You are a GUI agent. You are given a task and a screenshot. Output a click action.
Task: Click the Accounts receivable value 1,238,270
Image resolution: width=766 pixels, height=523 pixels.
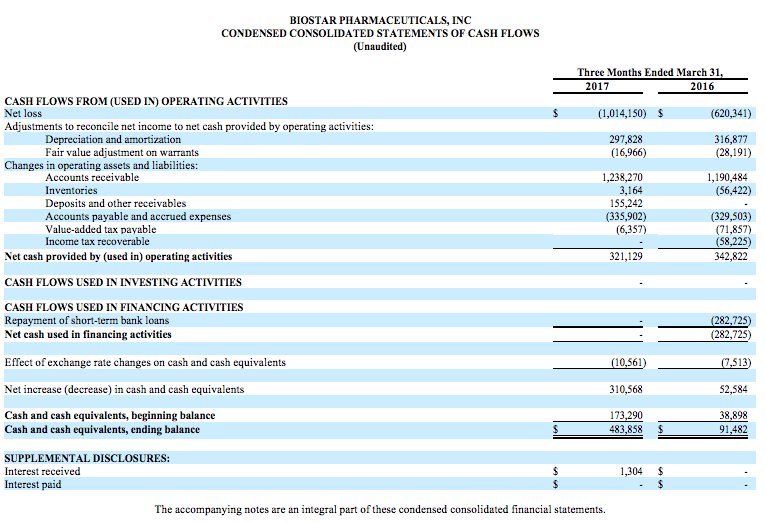(621, 178)
